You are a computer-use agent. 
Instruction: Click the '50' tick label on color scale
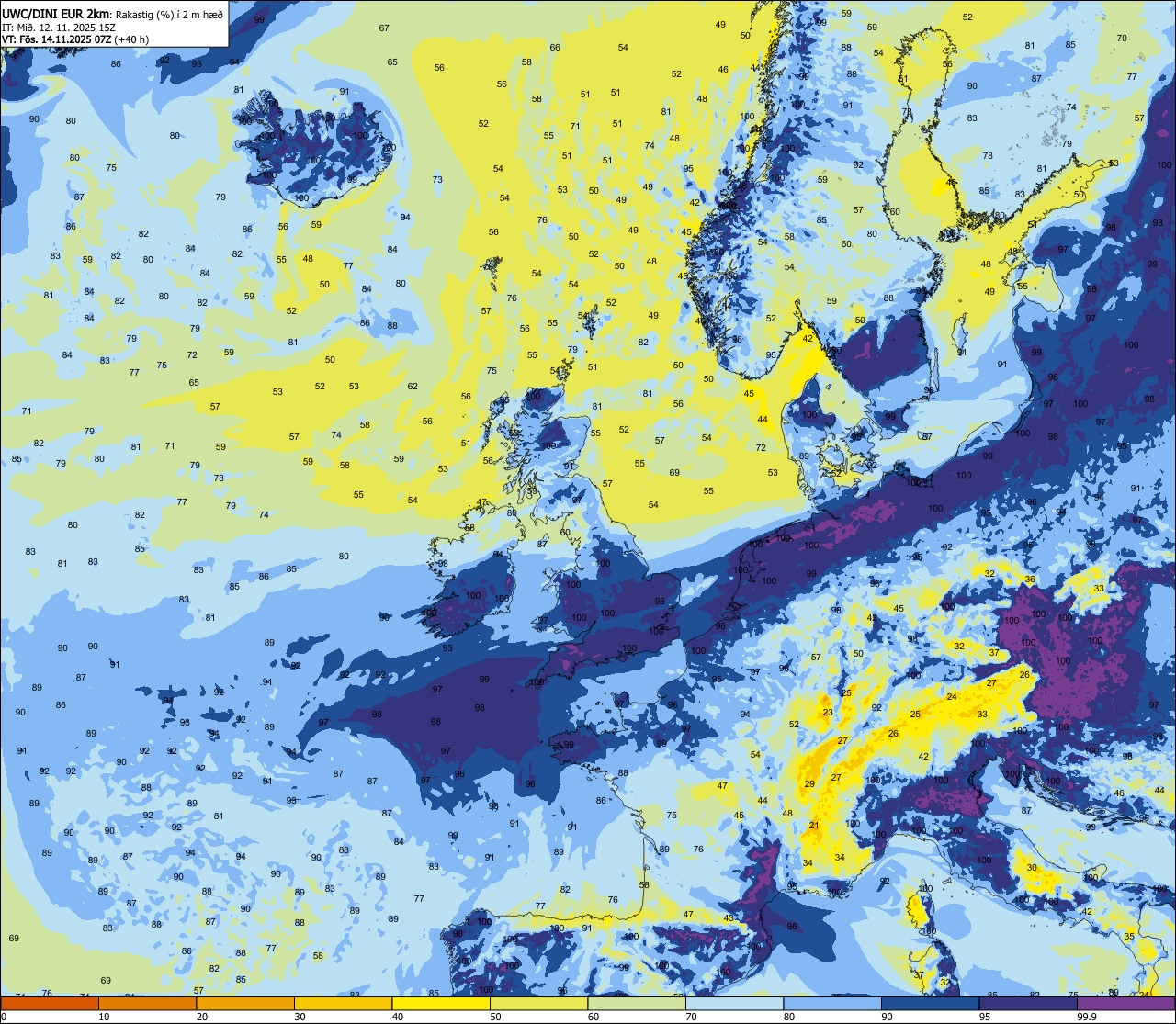coord(495,1017)
